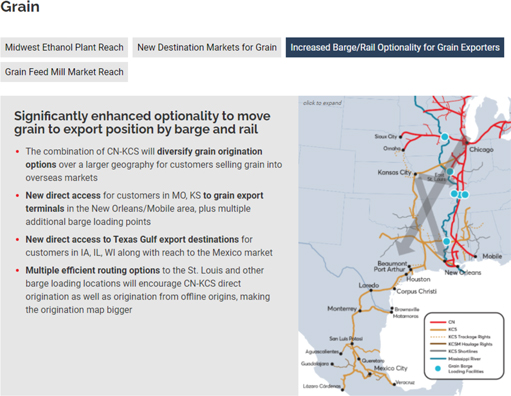511x396 pixels.
Task: Click the red CN line swatch in legend
Action: point(438,322)
